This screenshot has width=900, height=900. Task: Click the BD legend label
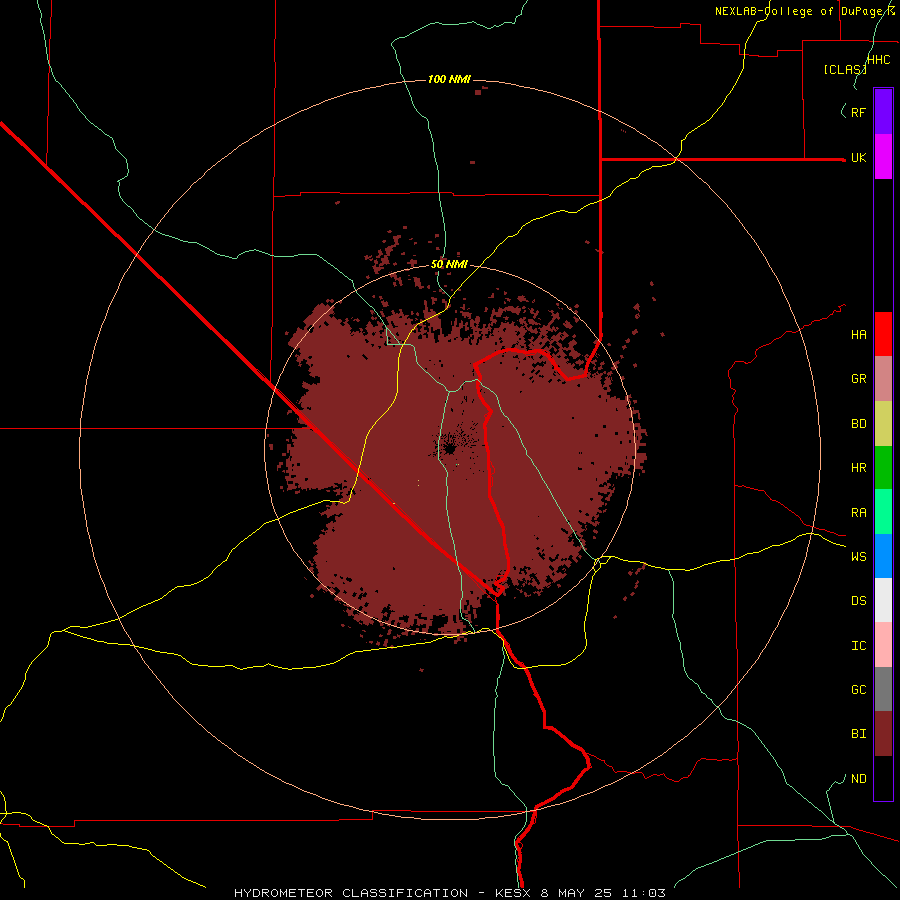pos(858,424)
